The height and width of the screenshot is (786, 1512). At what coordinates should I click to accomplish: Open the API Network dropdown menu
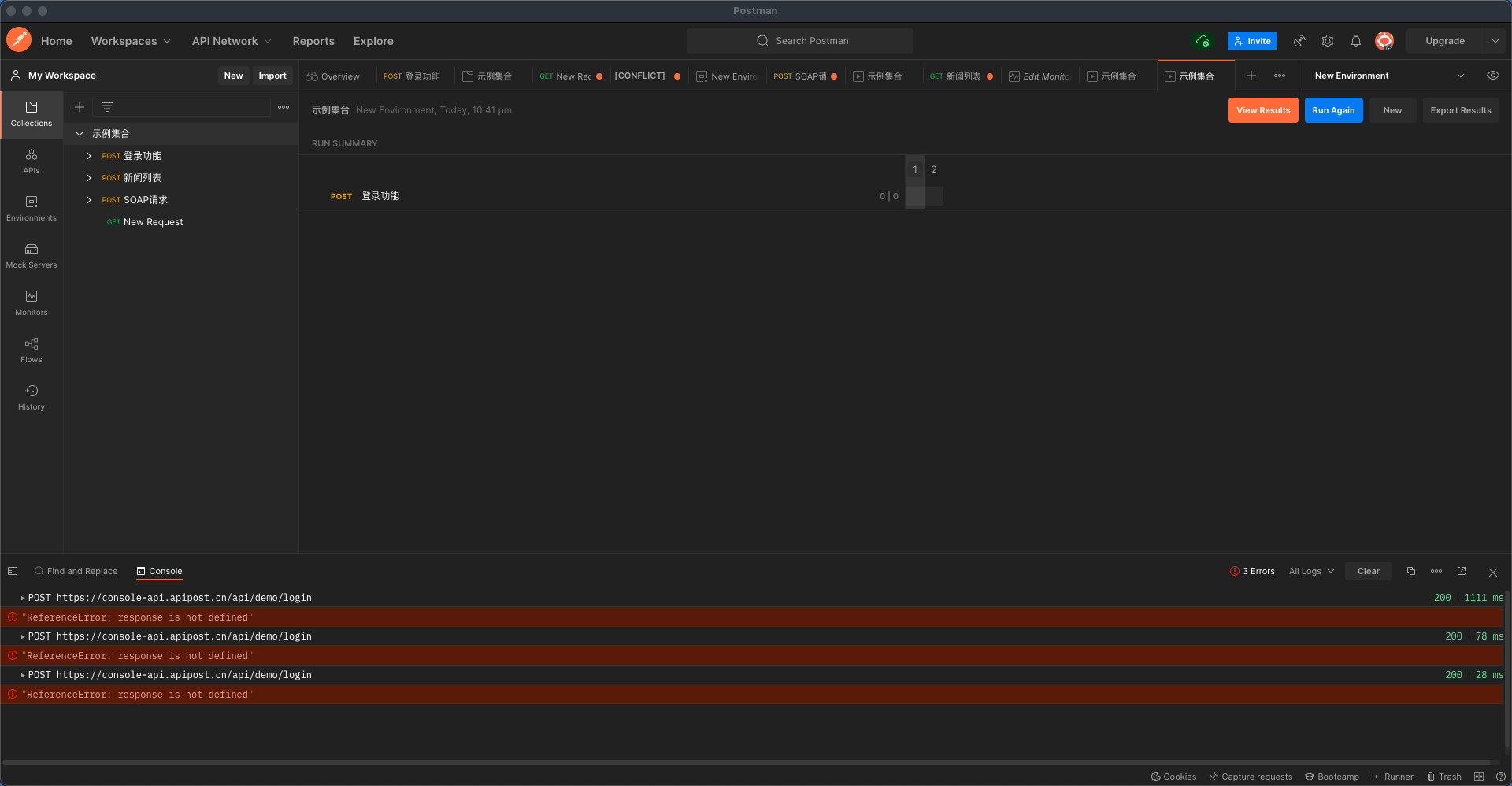point(232,41)
